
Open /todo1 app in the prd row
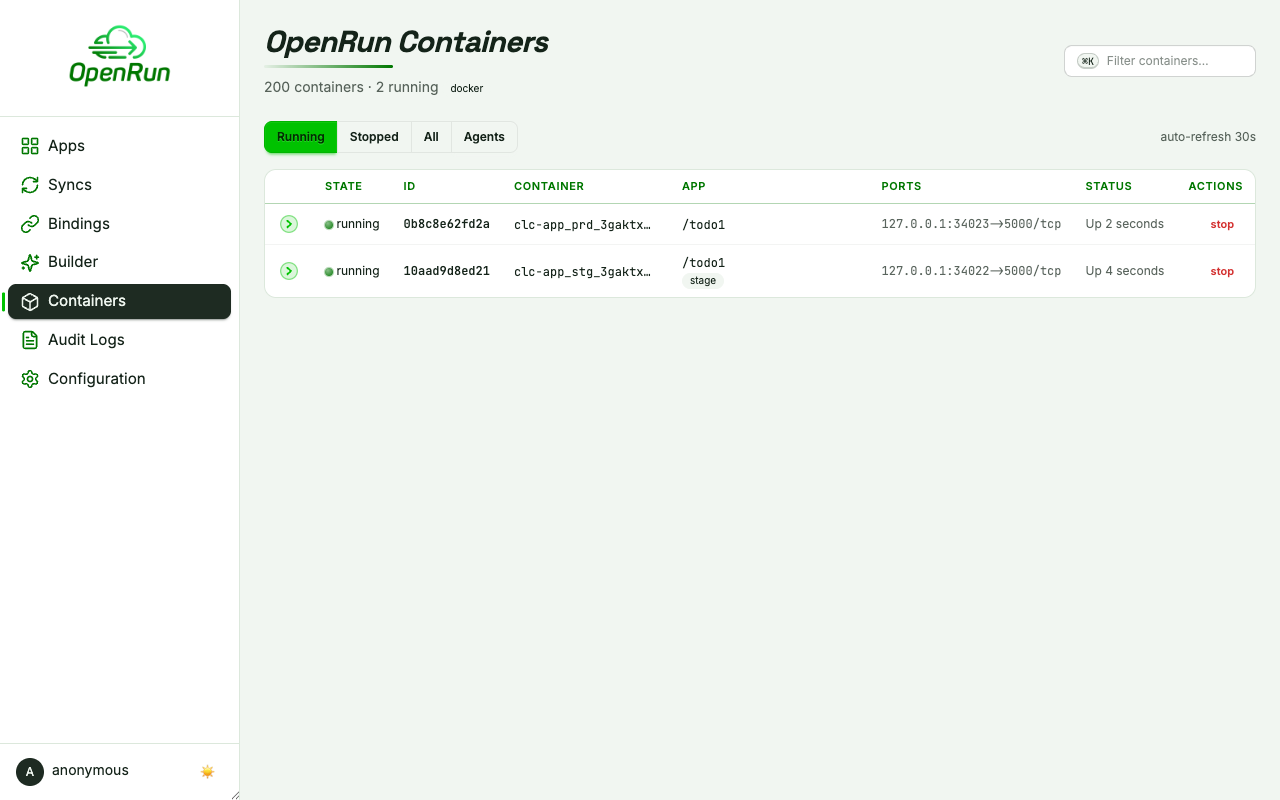click(x=703, y=225)
